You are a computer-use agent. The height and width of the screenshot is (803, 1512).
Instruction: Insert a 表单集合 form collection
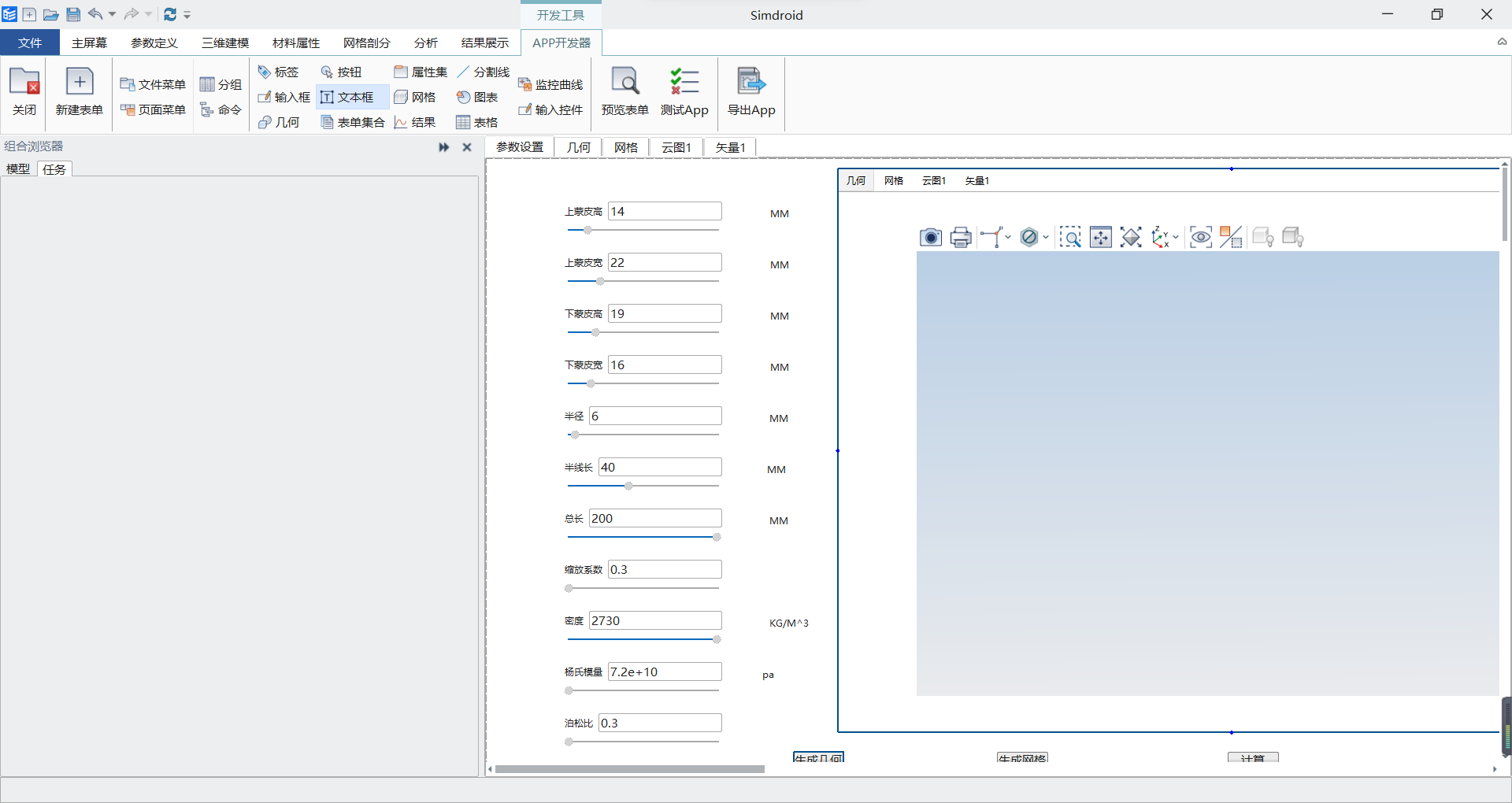353,122
